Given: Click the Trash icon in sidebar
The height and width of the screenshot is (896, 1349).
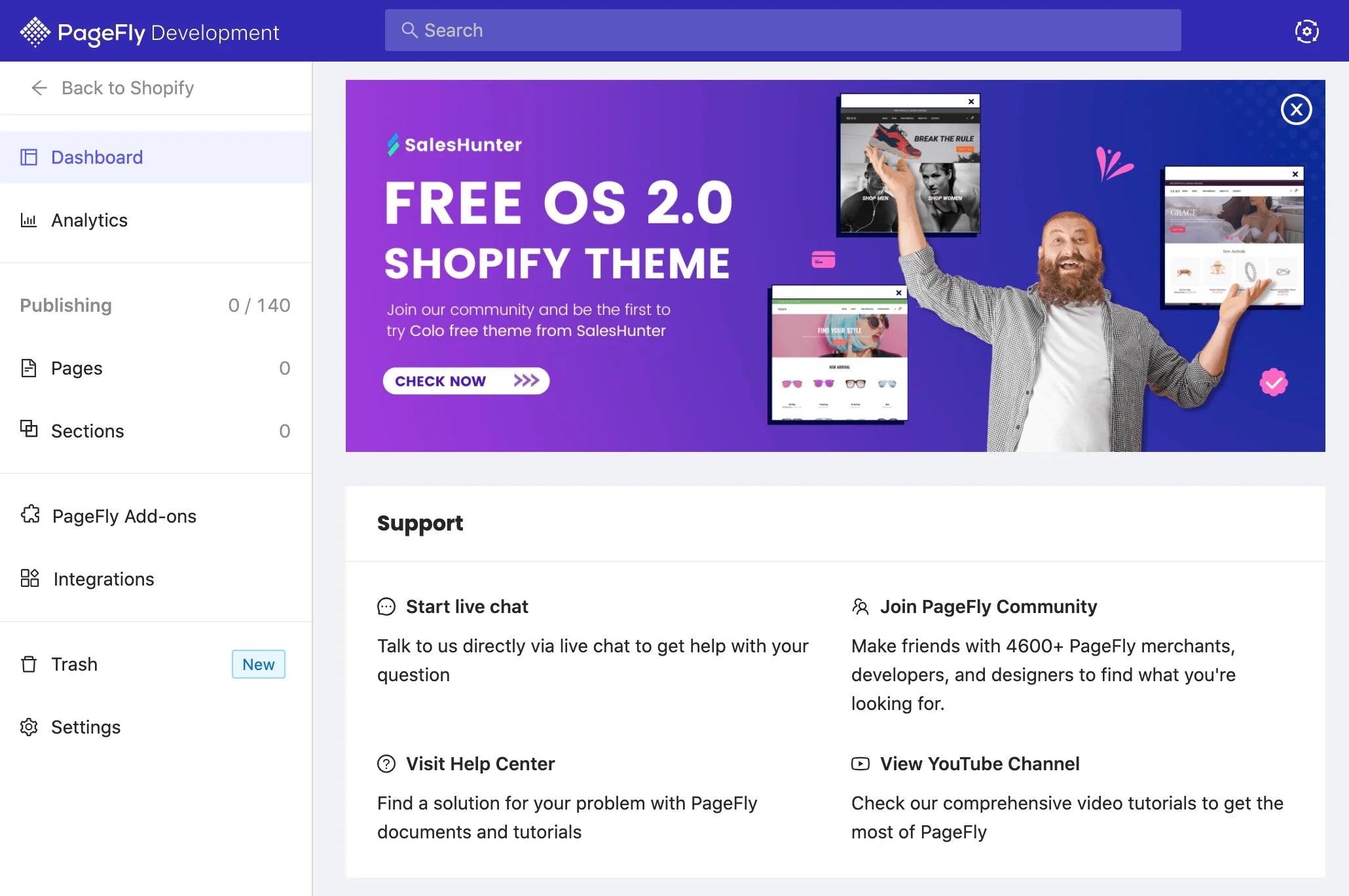Looking at the screenshot, I should 30,663.
